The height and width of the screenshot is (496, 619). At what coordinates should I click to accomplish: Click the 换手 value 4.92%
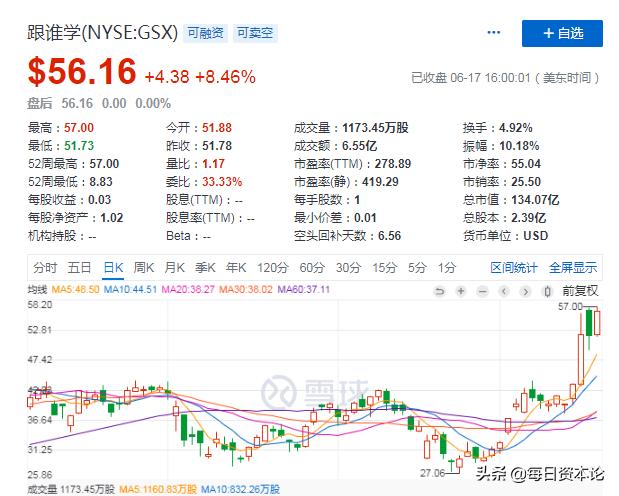516,128
